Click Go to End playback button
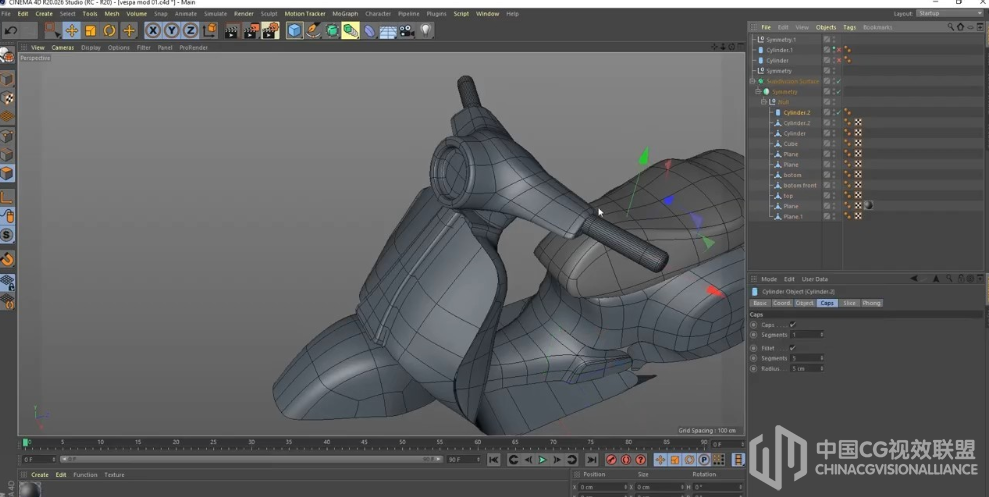The width and height of the screenshot is (989, 497). (x=591, y=460)
